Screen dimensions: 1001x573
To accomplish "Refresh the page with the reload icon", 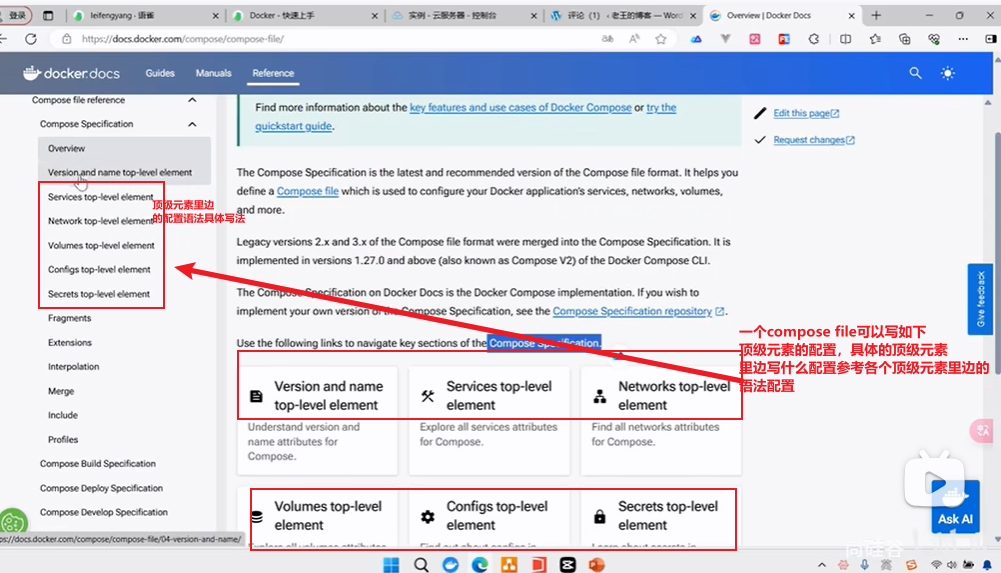I will pos(31,39).
